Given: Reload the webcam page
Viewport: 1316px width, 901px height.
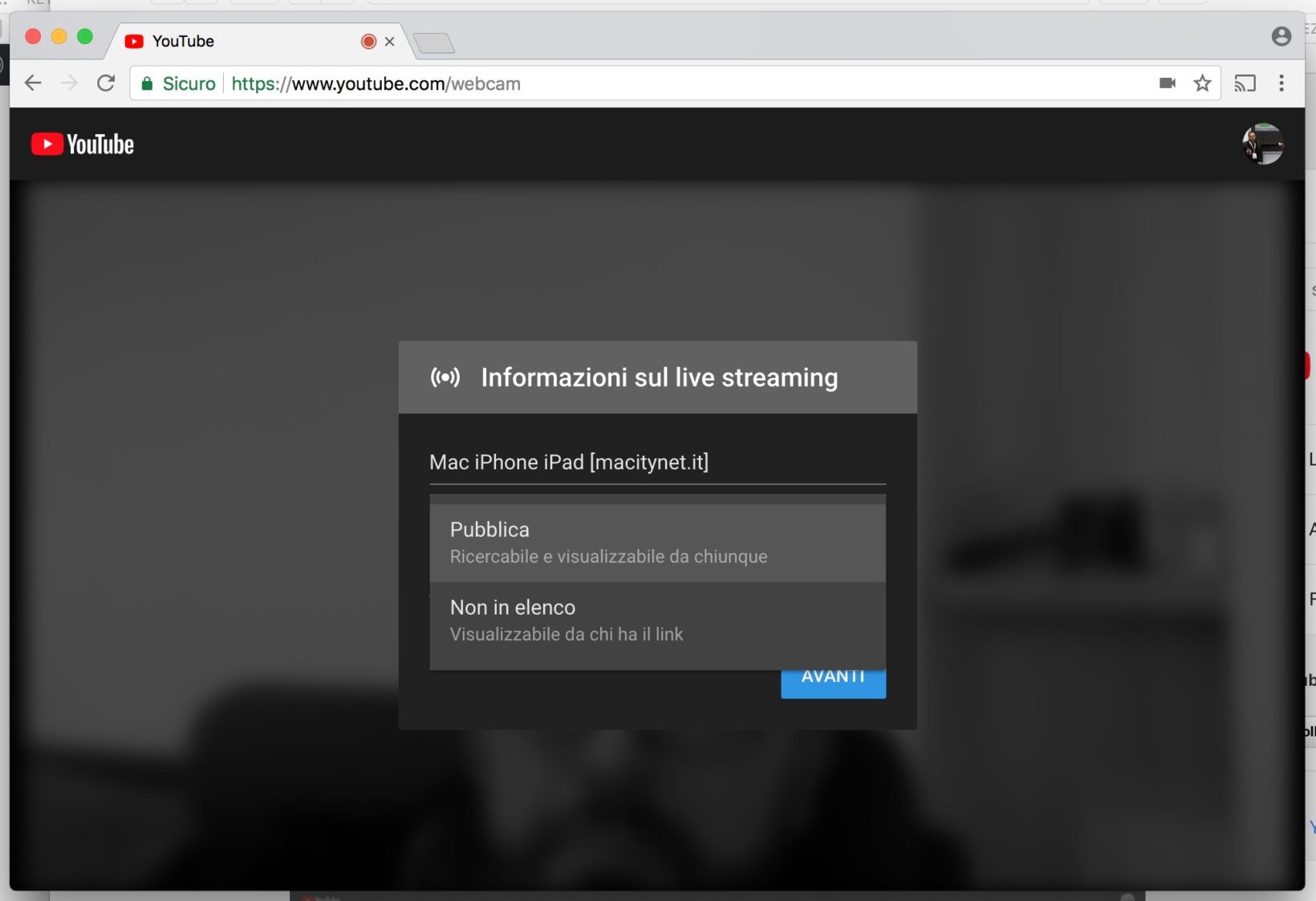Looking at the screenshot, I should (106, 83).
